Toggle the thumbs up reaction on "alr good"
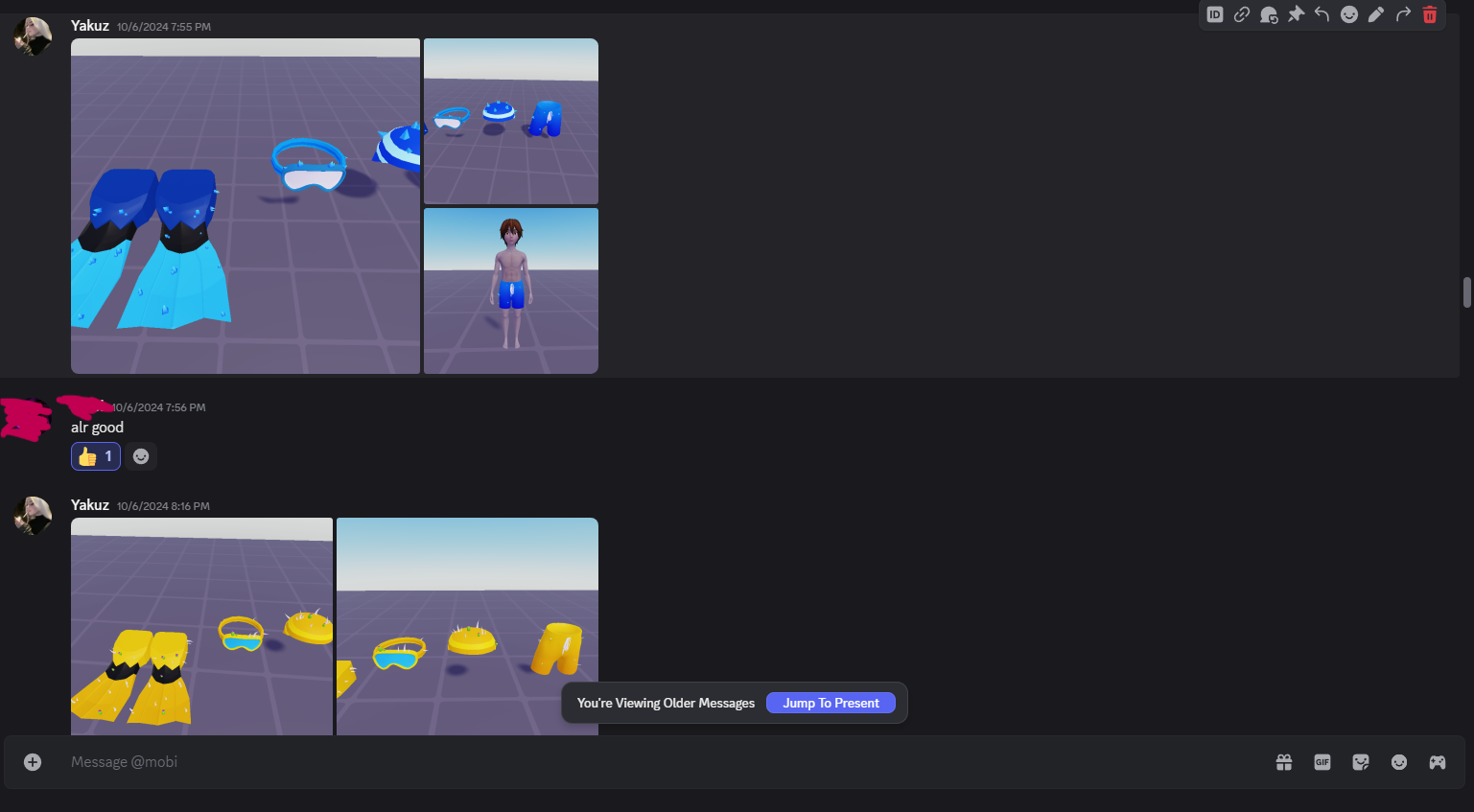This screenshot has height=812, width=1474. (x=96, y=456)
